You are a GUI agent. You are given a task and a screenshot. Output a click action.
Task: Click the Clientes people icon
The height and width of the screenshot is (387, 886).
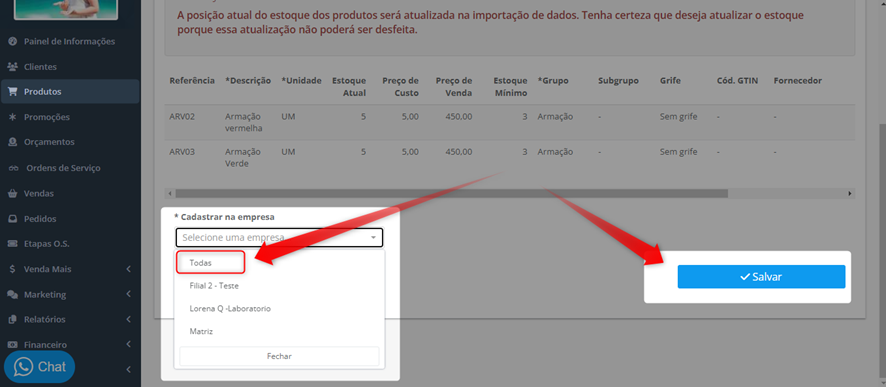tap(12, 67)
